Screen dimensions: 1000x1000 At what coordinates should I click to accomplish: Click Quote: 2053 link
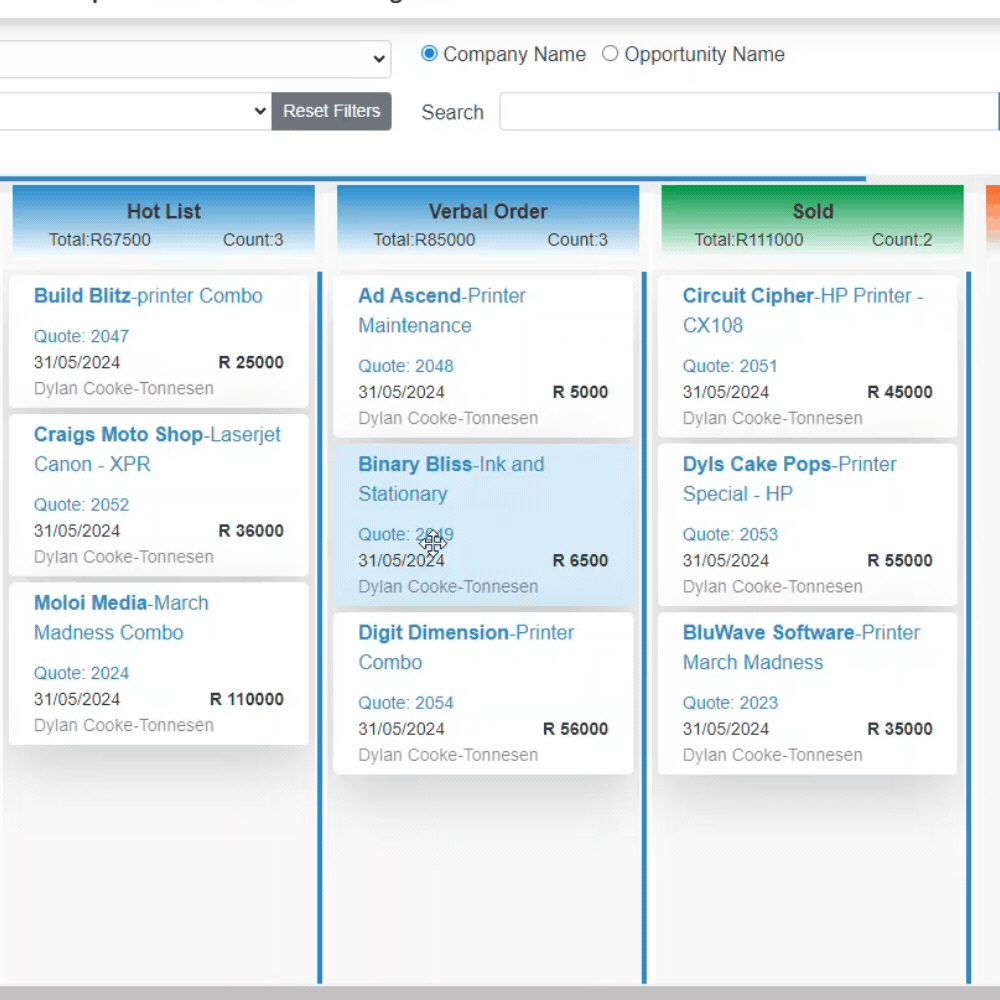(730, 534)
